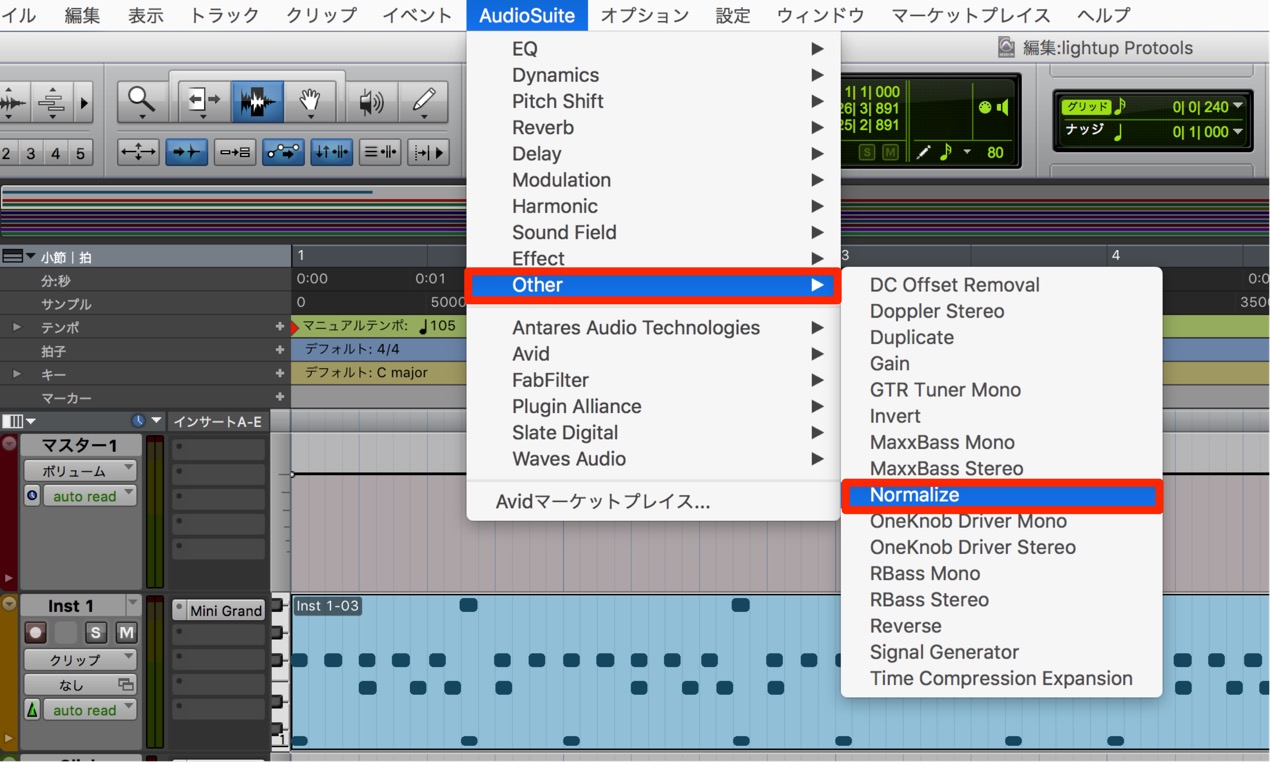Open the 編集 menu
This screenshot has height=762, width=1270.
pyautogui.click(x=82, y=15)
